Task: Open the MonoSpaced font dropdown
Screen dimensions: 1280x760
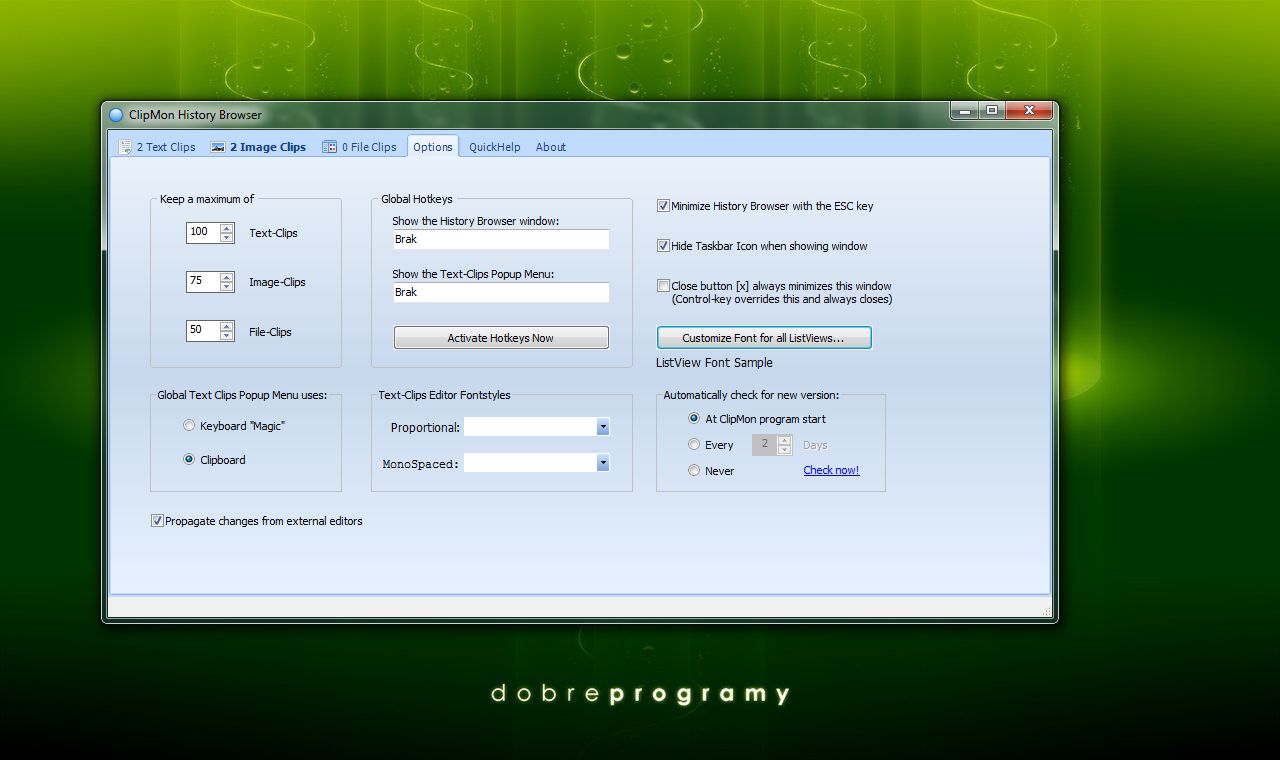Action: 603,463
